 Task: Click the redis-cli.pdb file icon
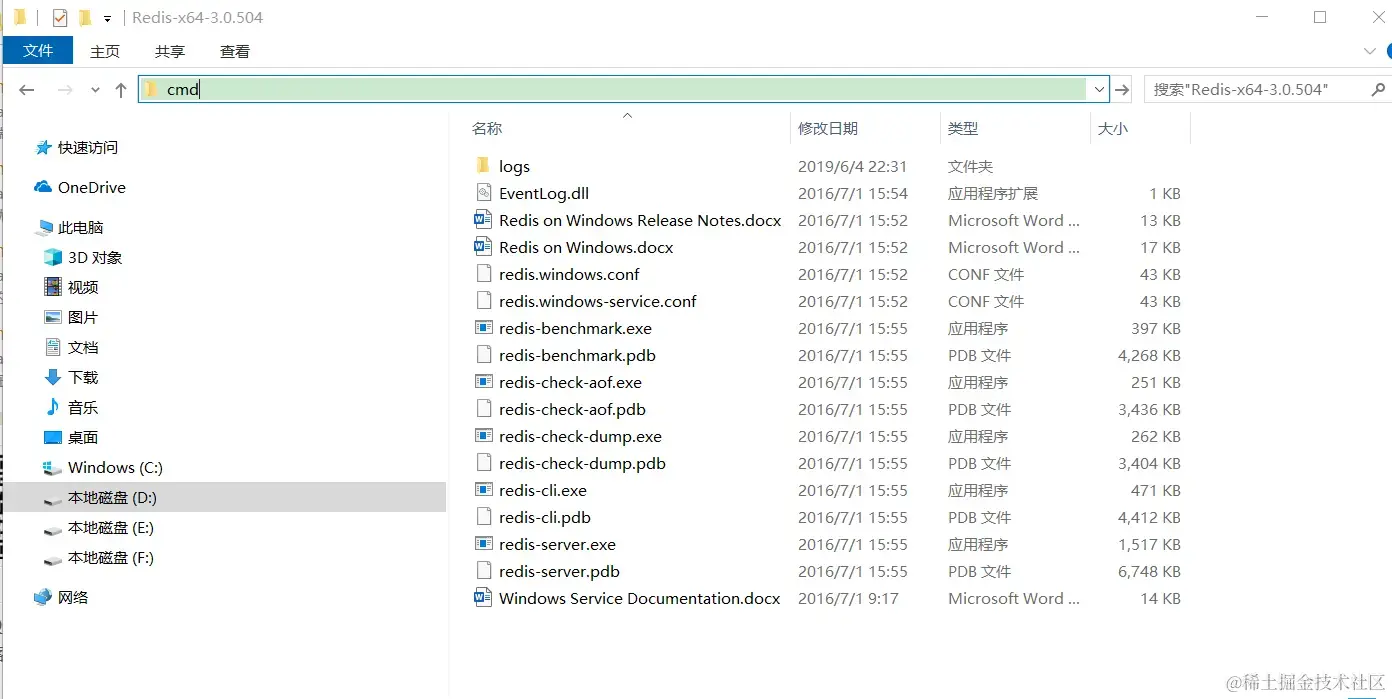[x=484, y=517]
